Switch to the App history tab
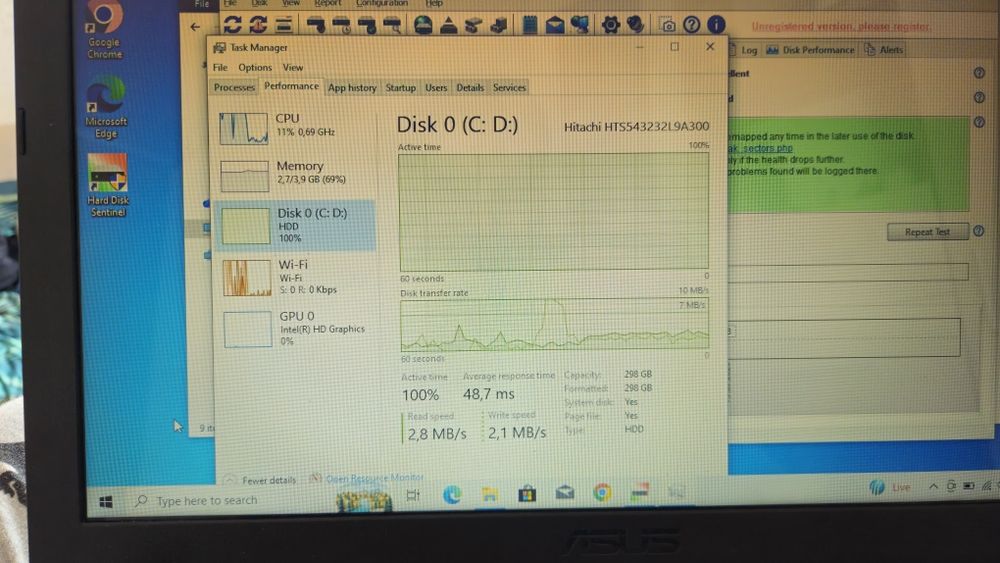Image resolution: width=1000 pixels, height=563 pixels. click(352, 88)
